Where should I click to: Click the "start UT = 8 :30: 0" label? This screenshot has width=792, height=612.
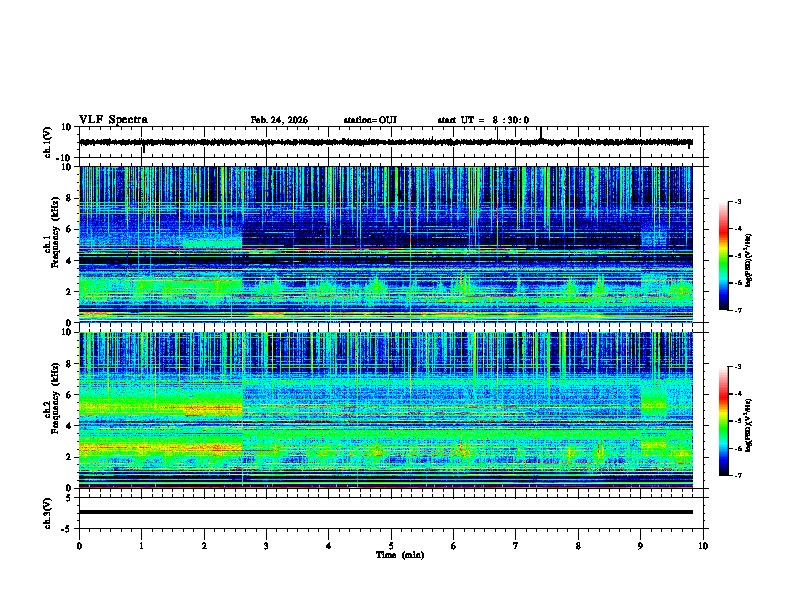483,120
